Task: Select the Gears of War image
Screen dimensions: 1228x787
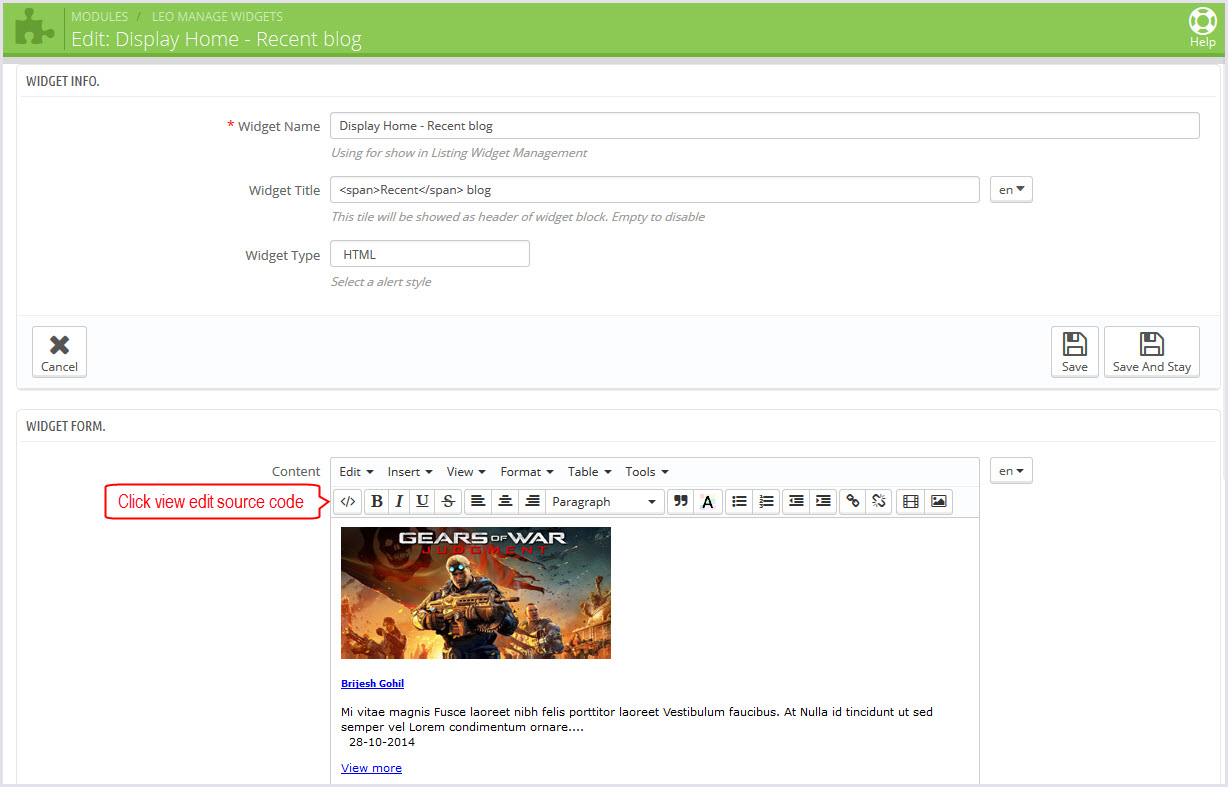Action: click(x=476, y=593)
